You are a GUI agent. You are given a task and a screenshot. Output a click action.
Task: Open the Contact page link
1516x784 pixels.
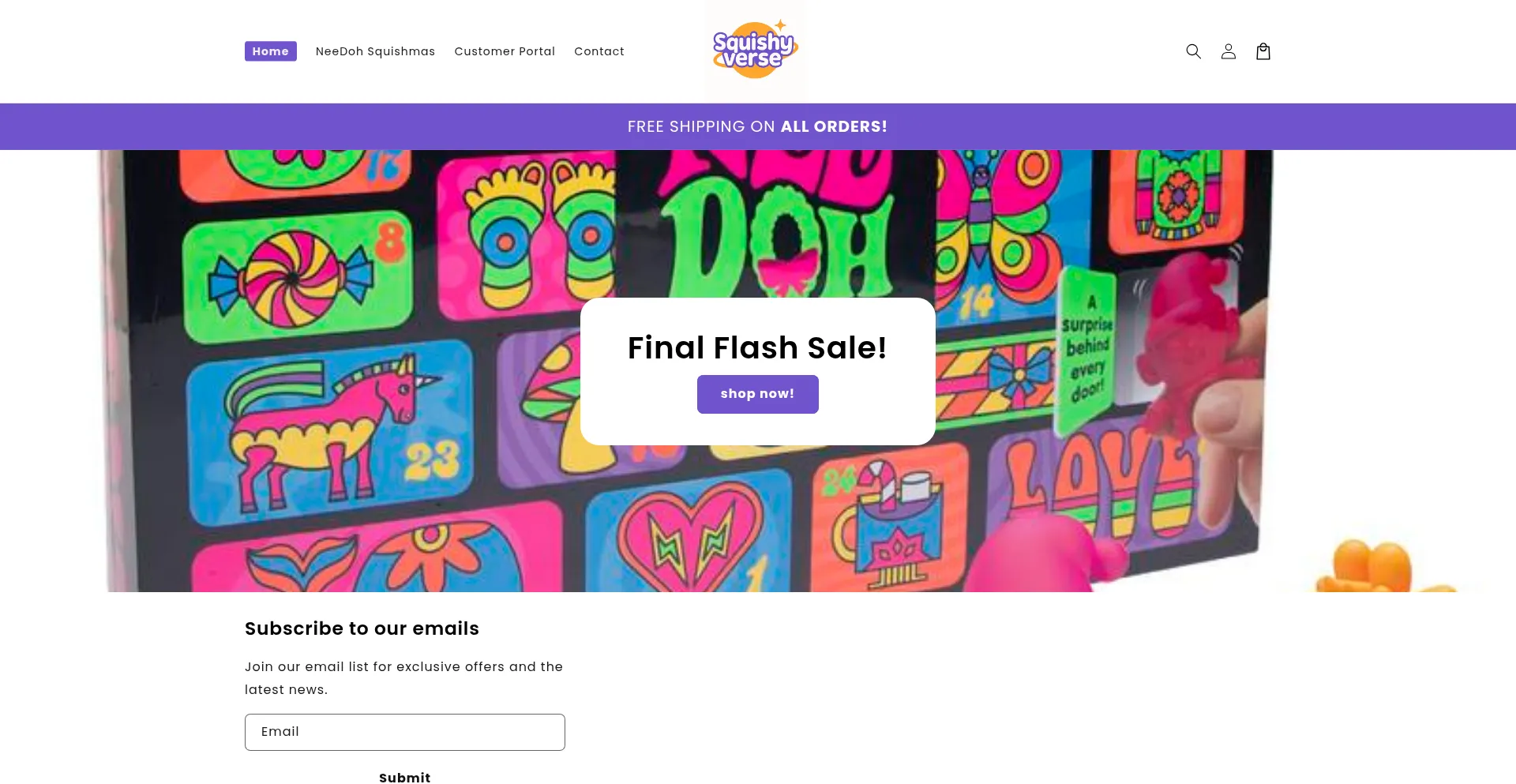click(x=599, y=51)
